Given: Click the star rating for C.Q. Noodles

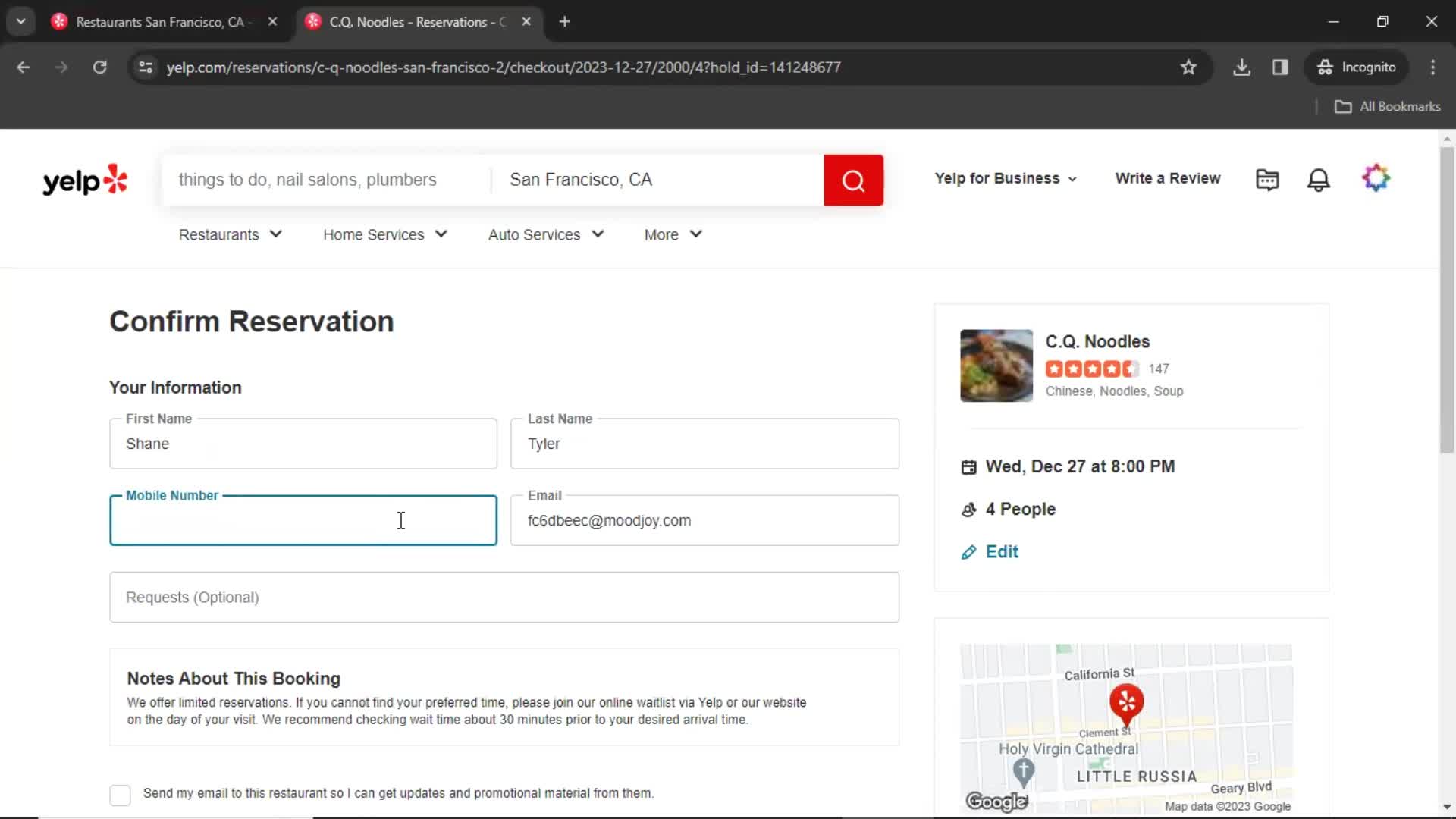Looking at the screenshot, I should pos(1092,369).
